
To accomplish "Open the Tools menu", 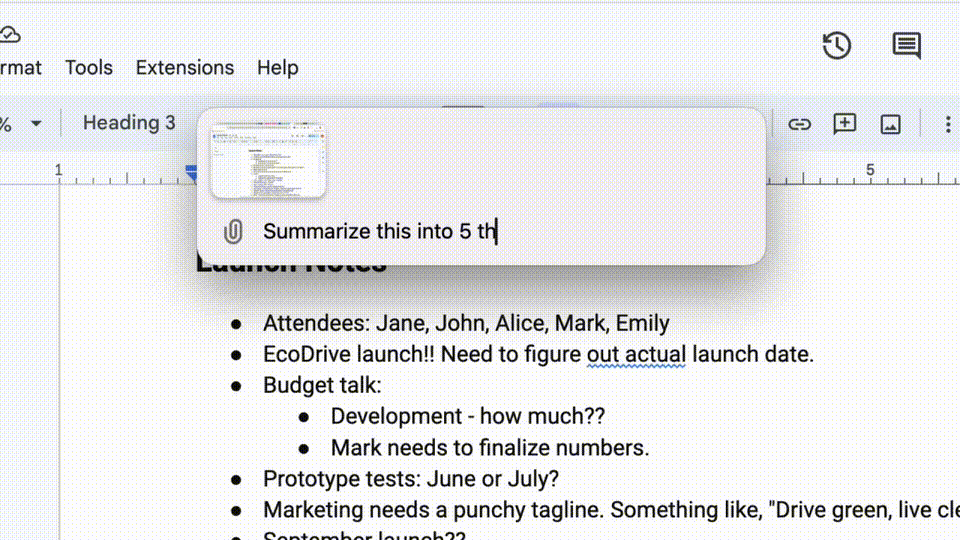I will pos(89,67).
